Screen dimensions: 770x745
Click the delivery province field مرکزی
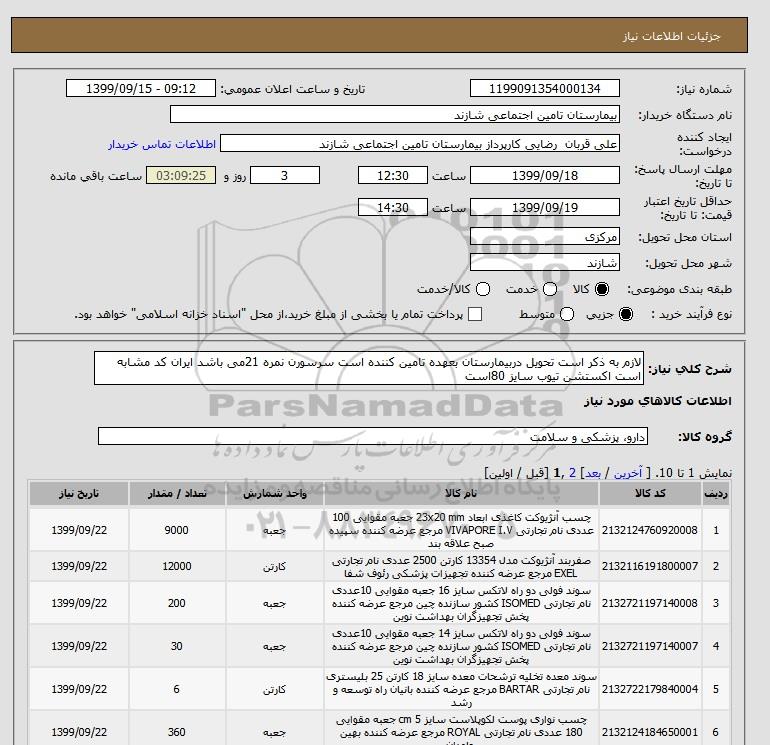click(545, 237)
